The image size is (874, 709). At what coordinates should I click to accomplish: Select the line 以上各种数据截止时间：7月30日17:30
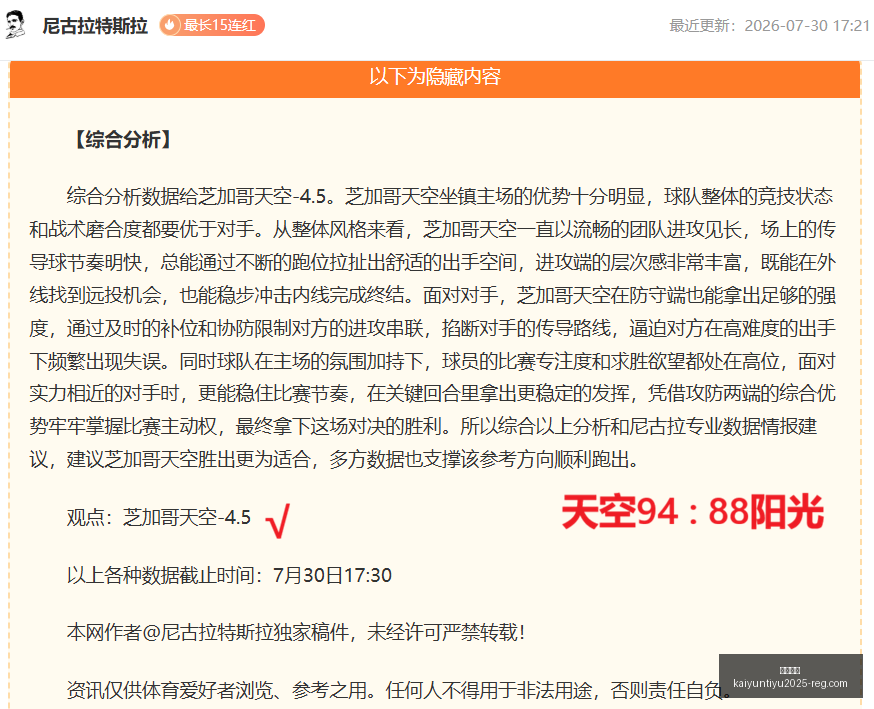[229, 575]
